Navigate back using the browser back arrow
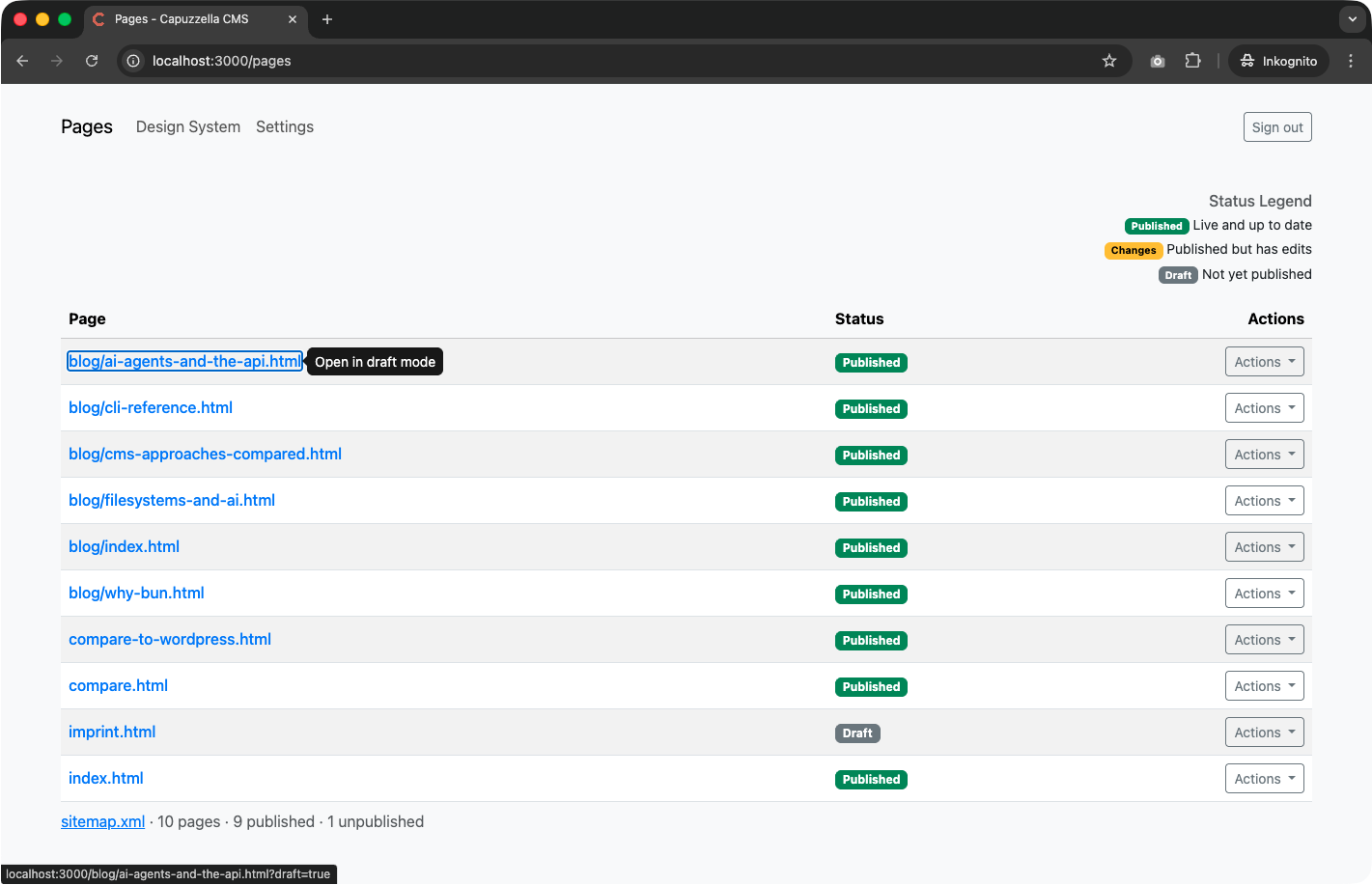1372x885 pixels. pos(22,61)
